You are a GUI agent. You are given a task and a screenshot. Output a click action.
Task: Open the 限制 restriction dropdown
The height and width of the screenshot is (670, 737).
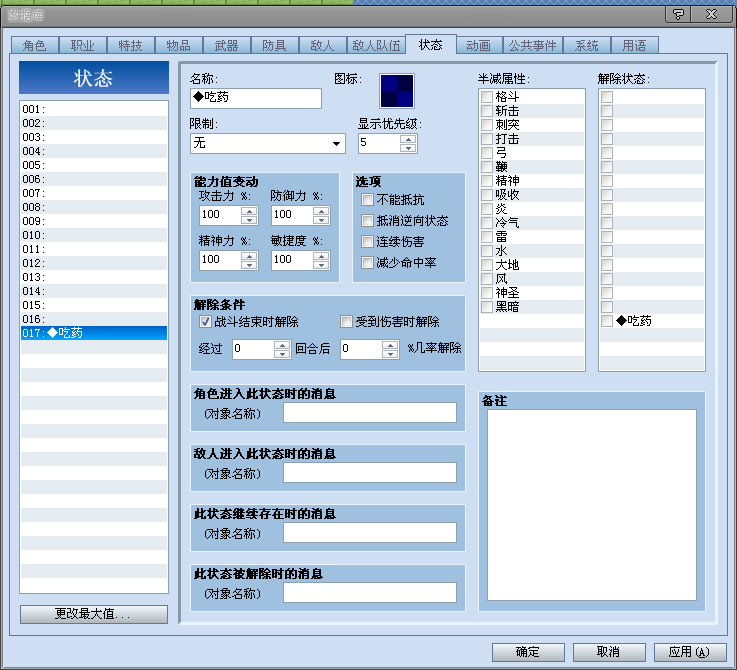click(336, 143)
